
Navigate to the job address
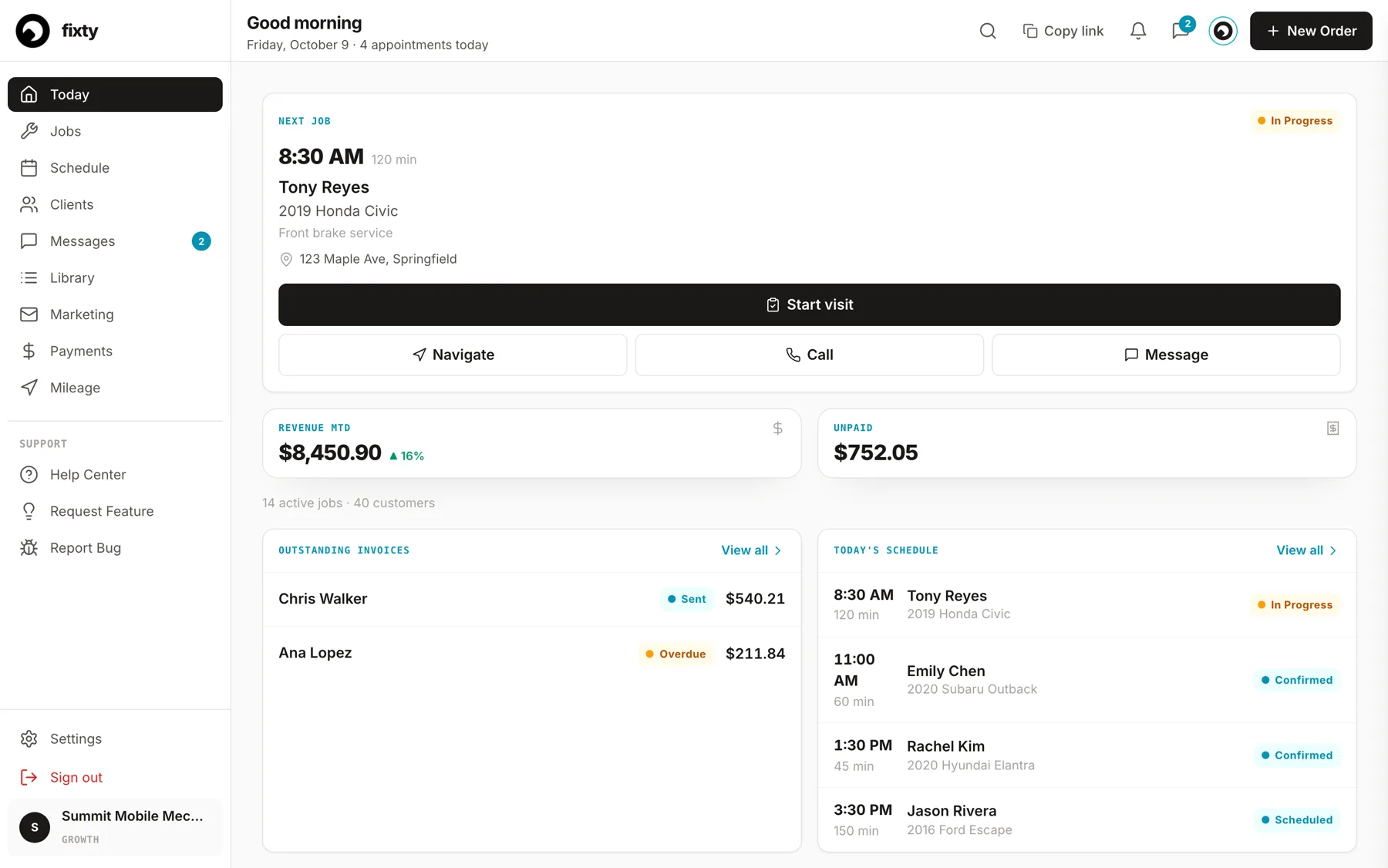453,355
